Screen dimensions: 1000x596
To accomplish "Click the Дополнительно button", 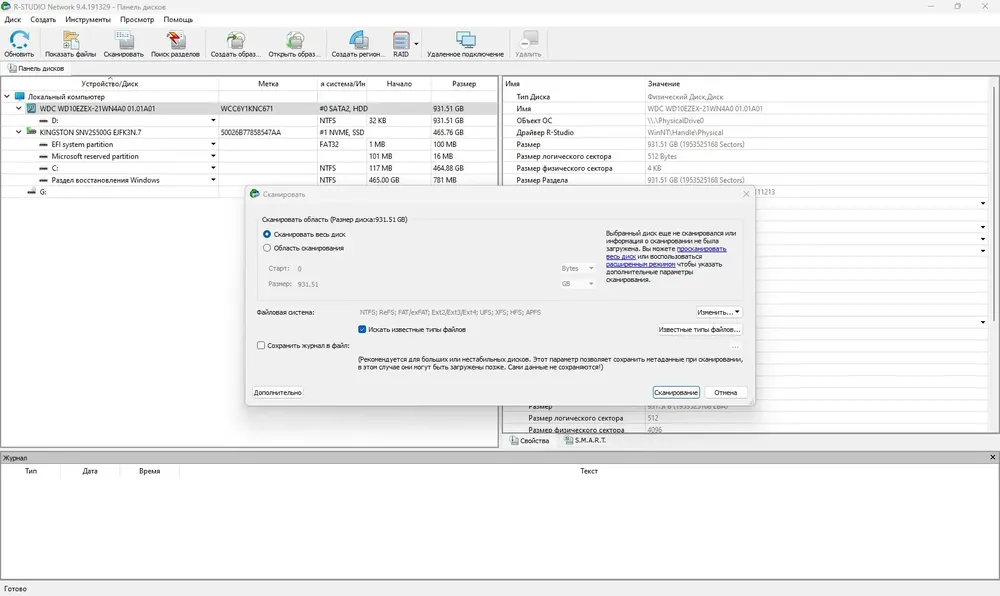I will pyautogui.click(x=277, y=393).
